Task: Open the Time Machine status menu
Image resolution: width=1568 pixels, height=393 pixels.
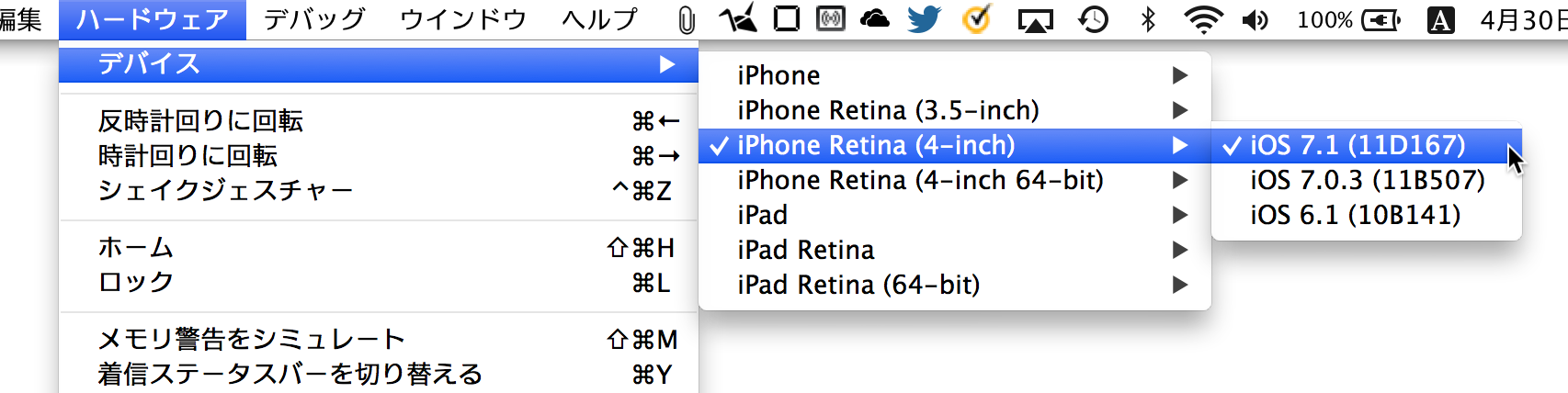Action: click(1093, 19)
